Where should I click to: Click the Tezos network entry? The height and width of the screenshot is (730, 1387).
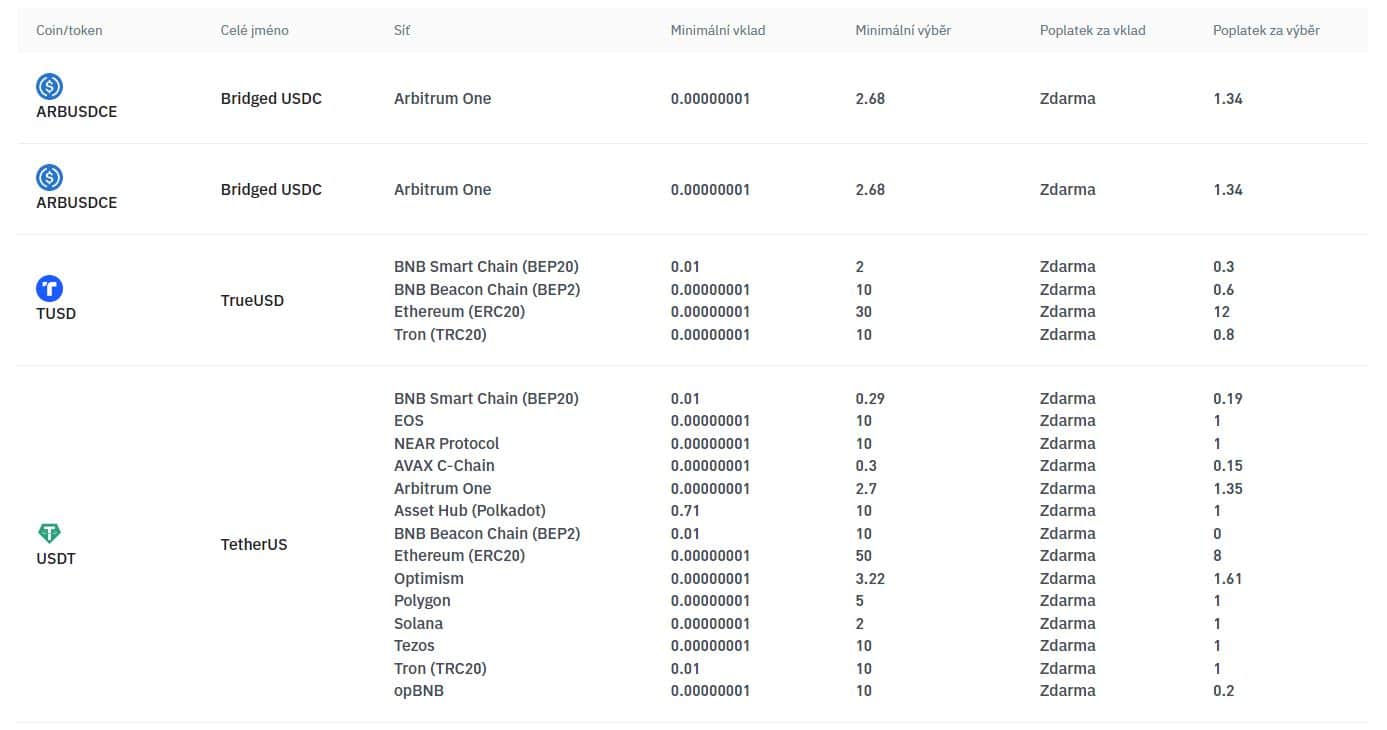pyautogui.click(x=414, y=646)
